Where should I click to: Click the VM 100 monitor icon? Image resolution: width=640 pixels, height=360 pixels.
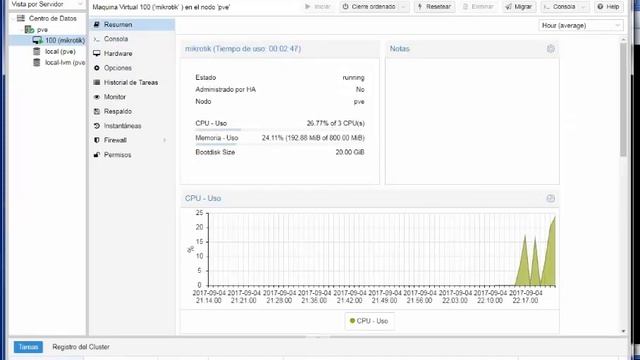tap(37, 40)
